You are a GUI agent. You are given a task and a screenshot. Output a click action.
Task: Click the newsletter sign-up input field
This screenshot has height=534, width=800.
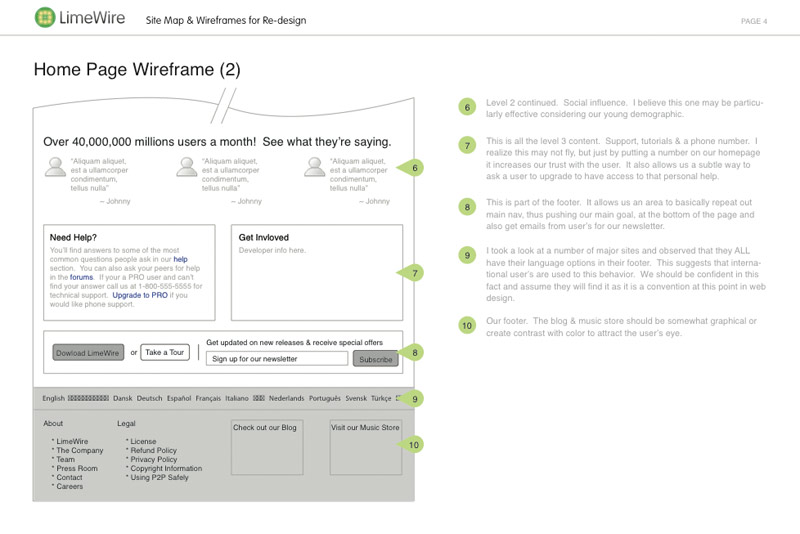pos(277,359)
